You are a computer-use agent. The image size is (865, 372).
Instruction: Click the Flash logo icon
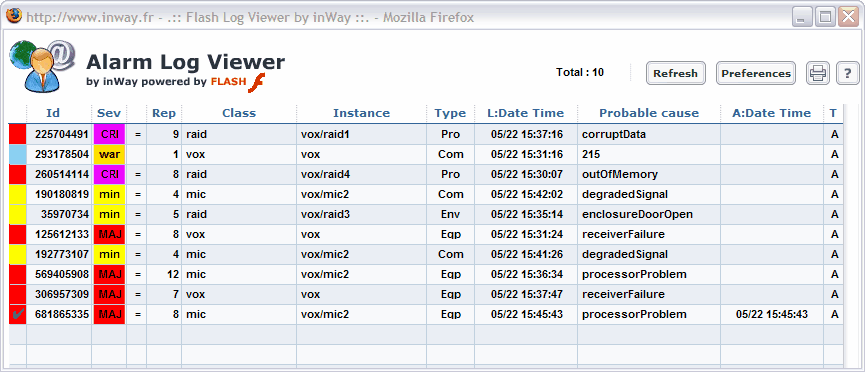click(x=257, y=82)
